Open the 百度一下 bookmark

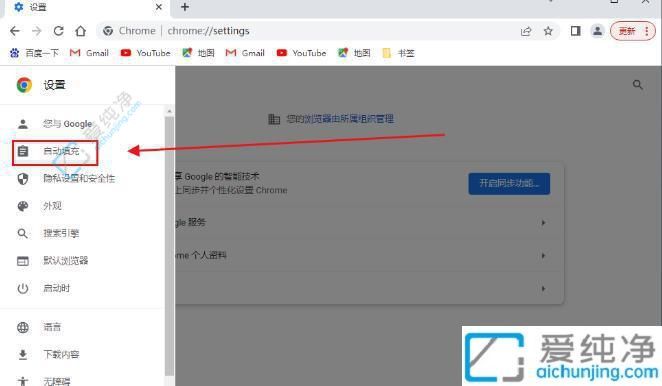point(34,53)
